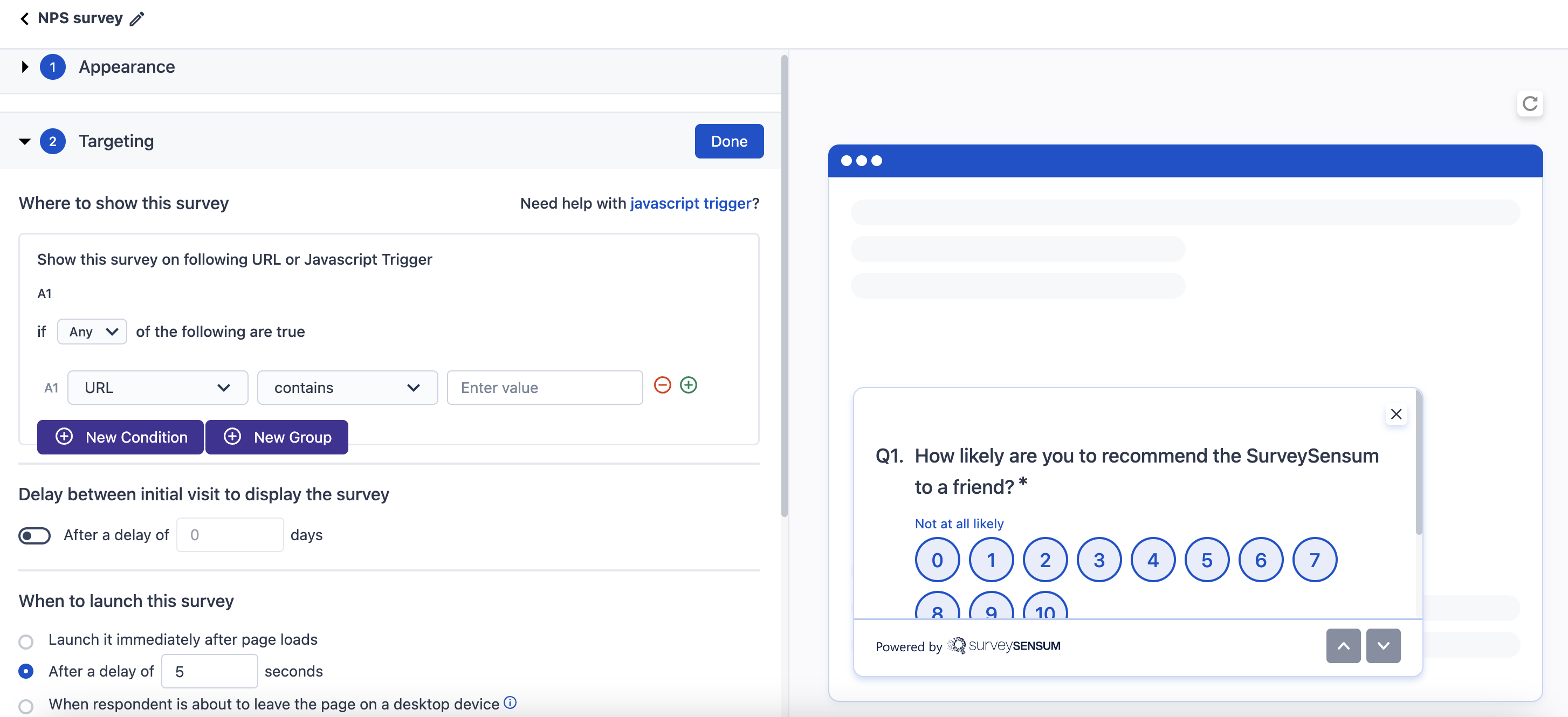The height and width of the screenshot is (717, 1568).
Task: Select rating 1 in the preview
Action: point(991,560)
